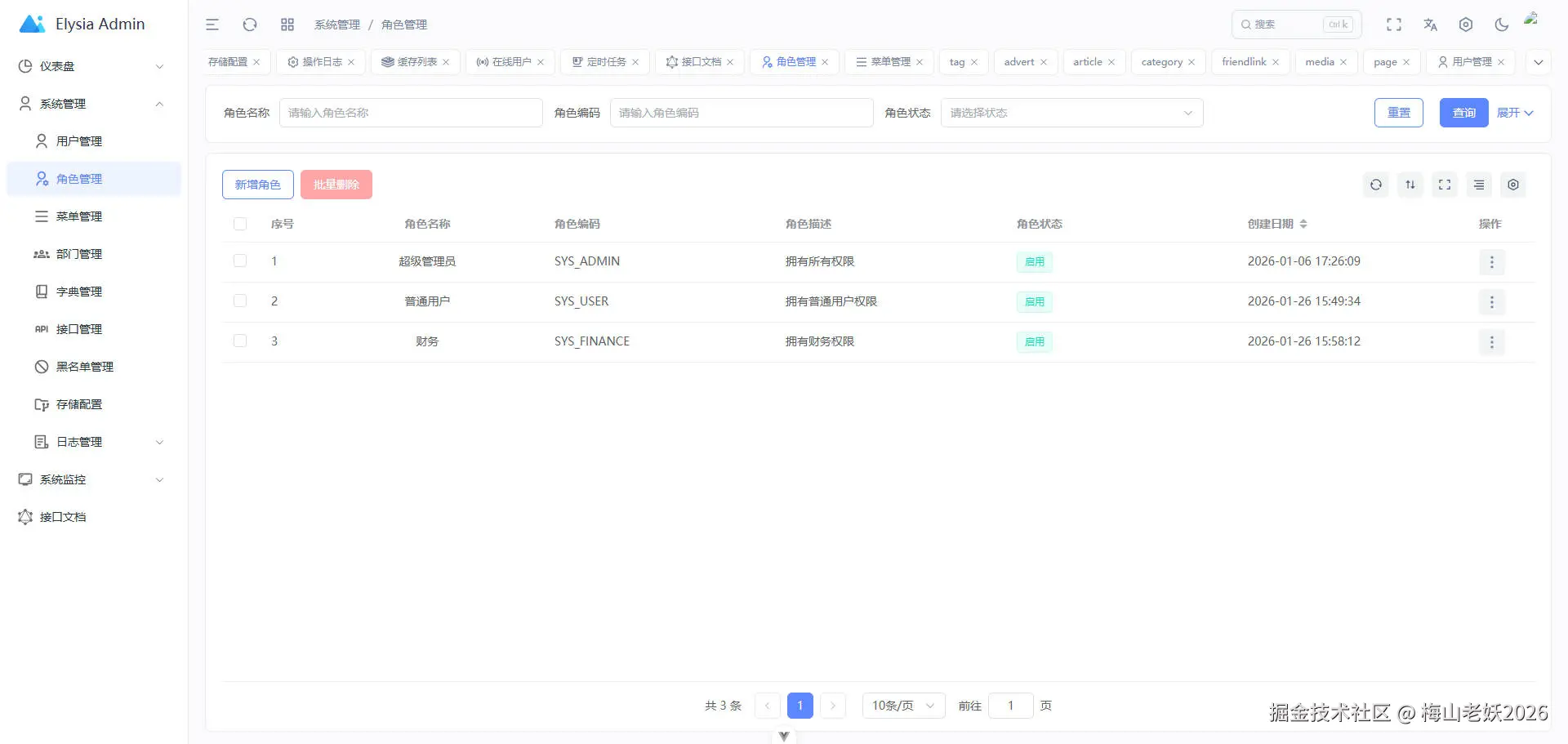
Task: Collapse the sidebar with hamburger icon
Action: click(212, 25)
